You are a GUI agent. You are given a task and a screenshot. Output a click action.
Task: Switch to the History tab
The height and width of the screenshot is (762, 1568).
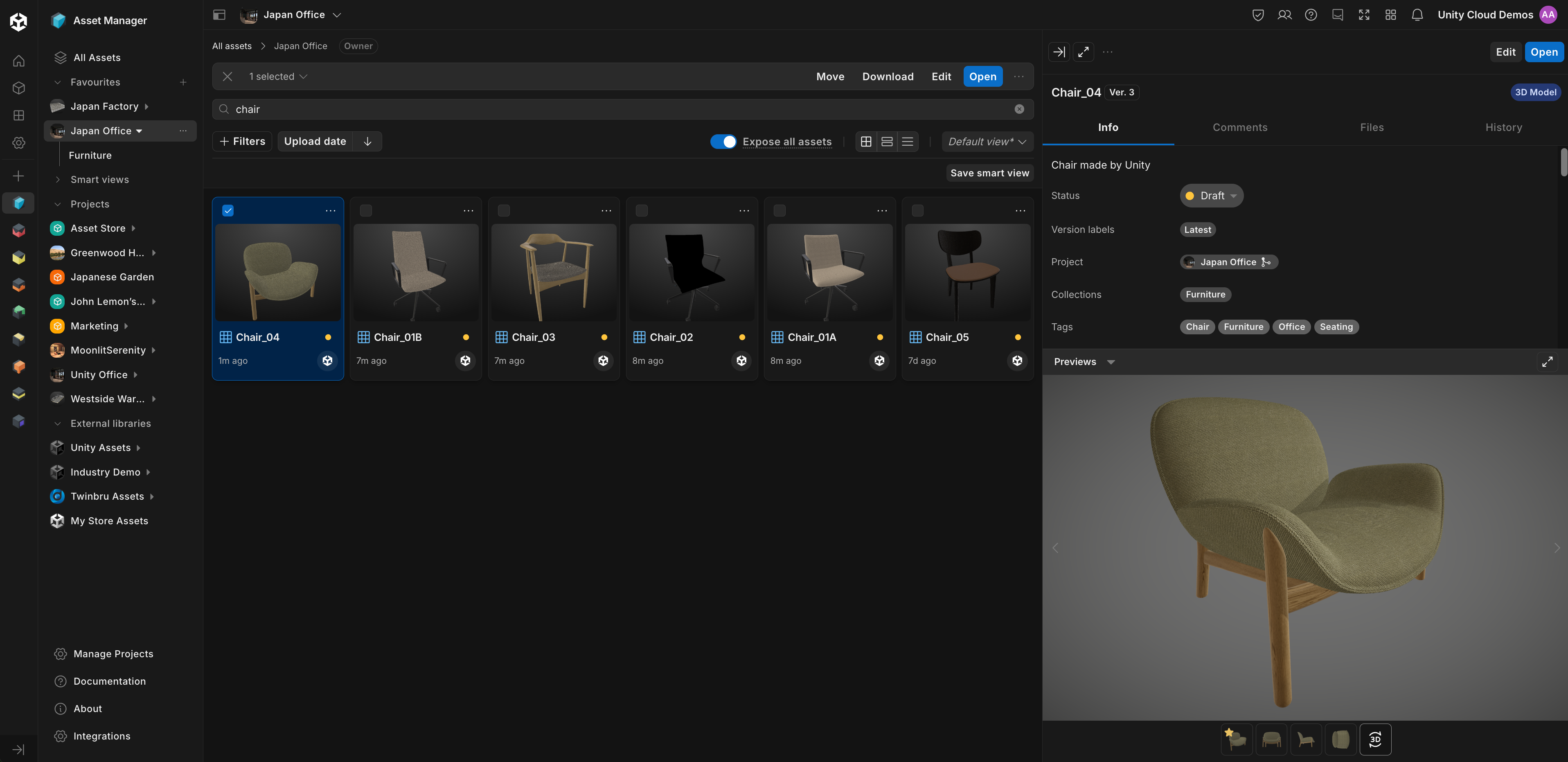pyautogui.click(x=1503, y=127)
